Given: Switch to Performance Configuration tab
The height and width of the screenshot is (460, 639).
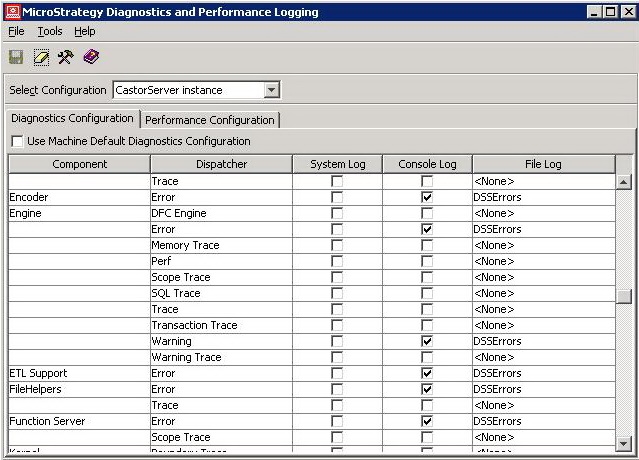Looking at the screenshot, I should coord(210,120).
